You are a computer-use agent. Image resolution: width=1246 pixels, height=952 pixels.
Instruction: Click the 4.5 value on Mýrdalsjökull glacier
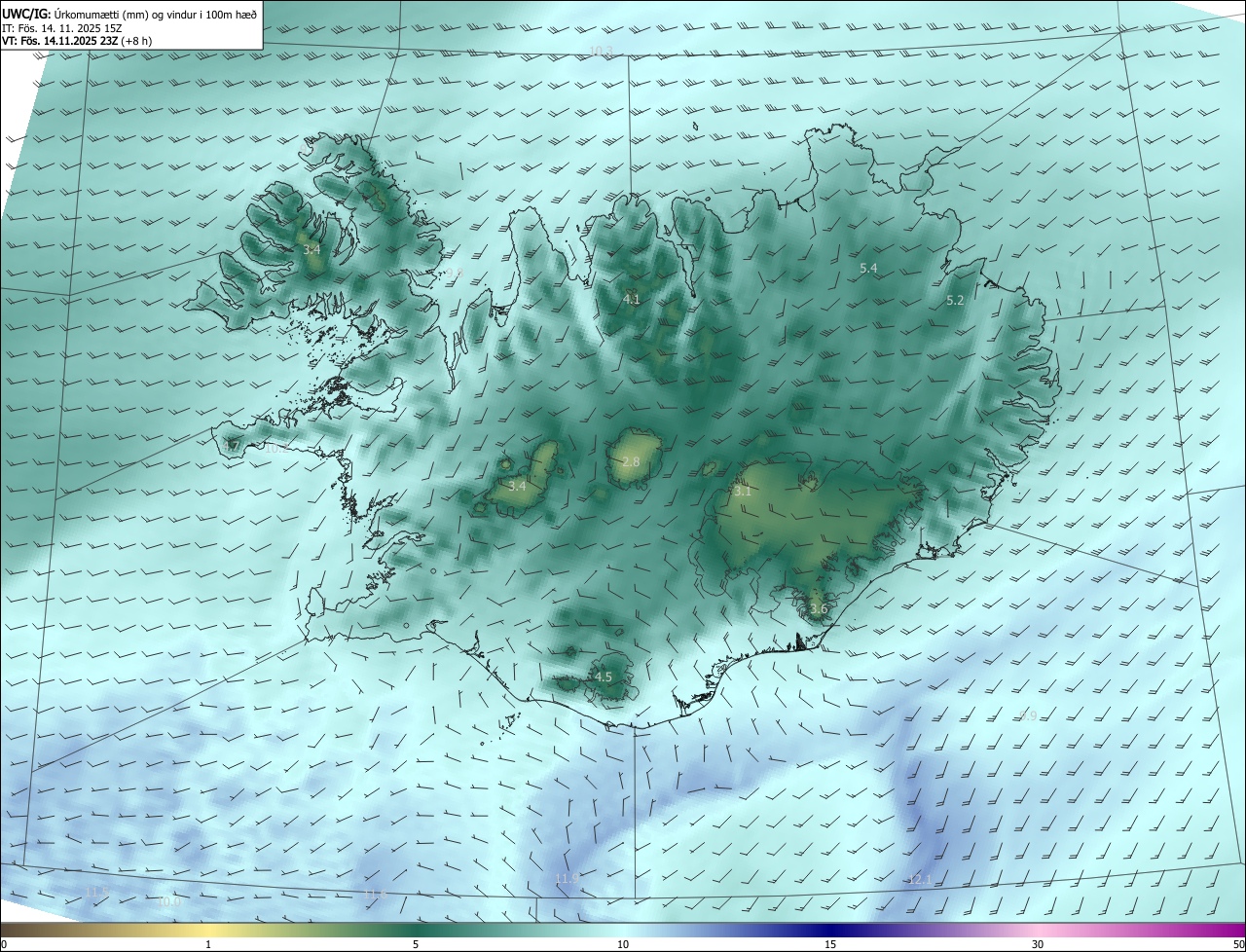[603, 677]
